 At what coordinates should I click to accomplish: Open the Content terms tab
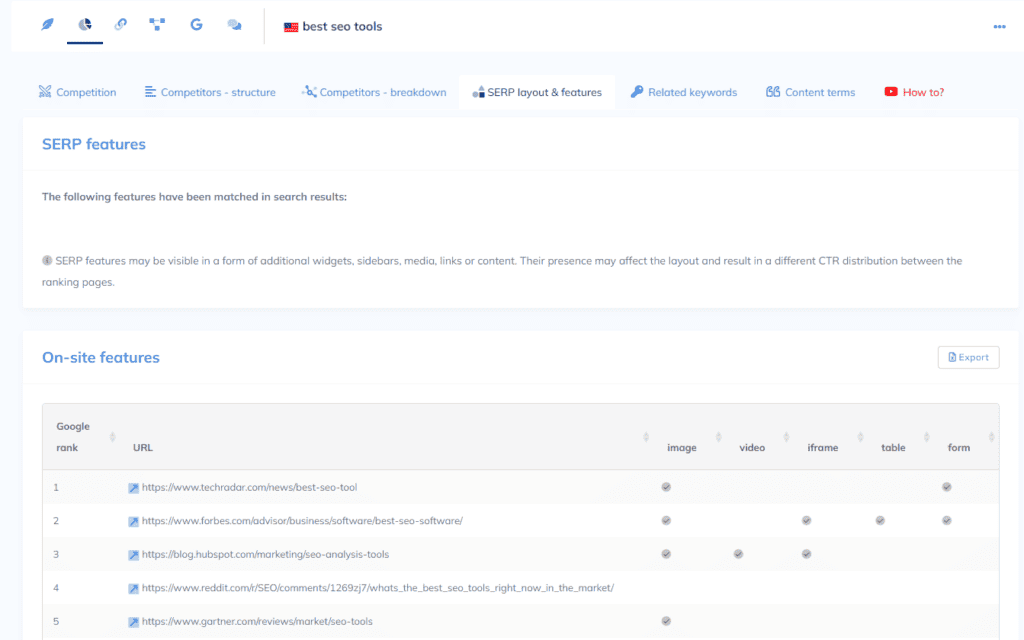(810, 91)
